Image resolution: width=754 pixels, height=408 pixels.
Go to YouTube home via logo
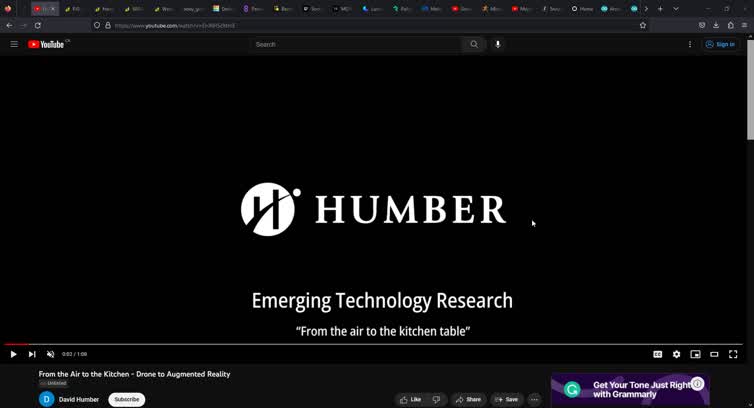[47, 44]
